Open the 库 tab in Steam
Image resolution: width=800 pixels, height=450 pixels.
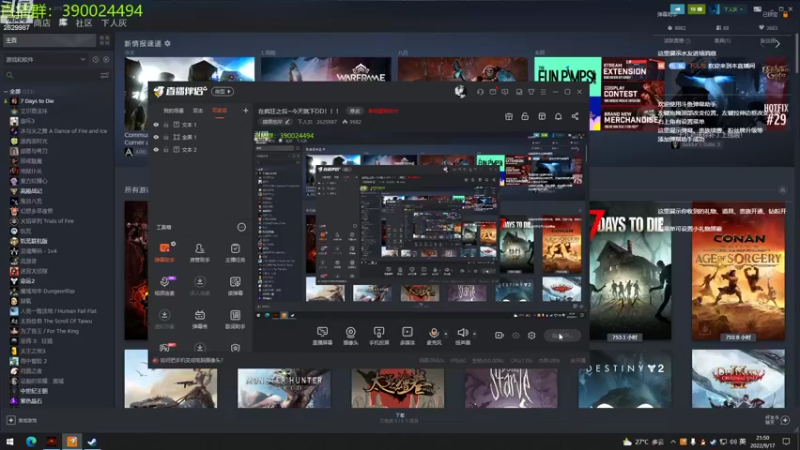click(63, 23)
